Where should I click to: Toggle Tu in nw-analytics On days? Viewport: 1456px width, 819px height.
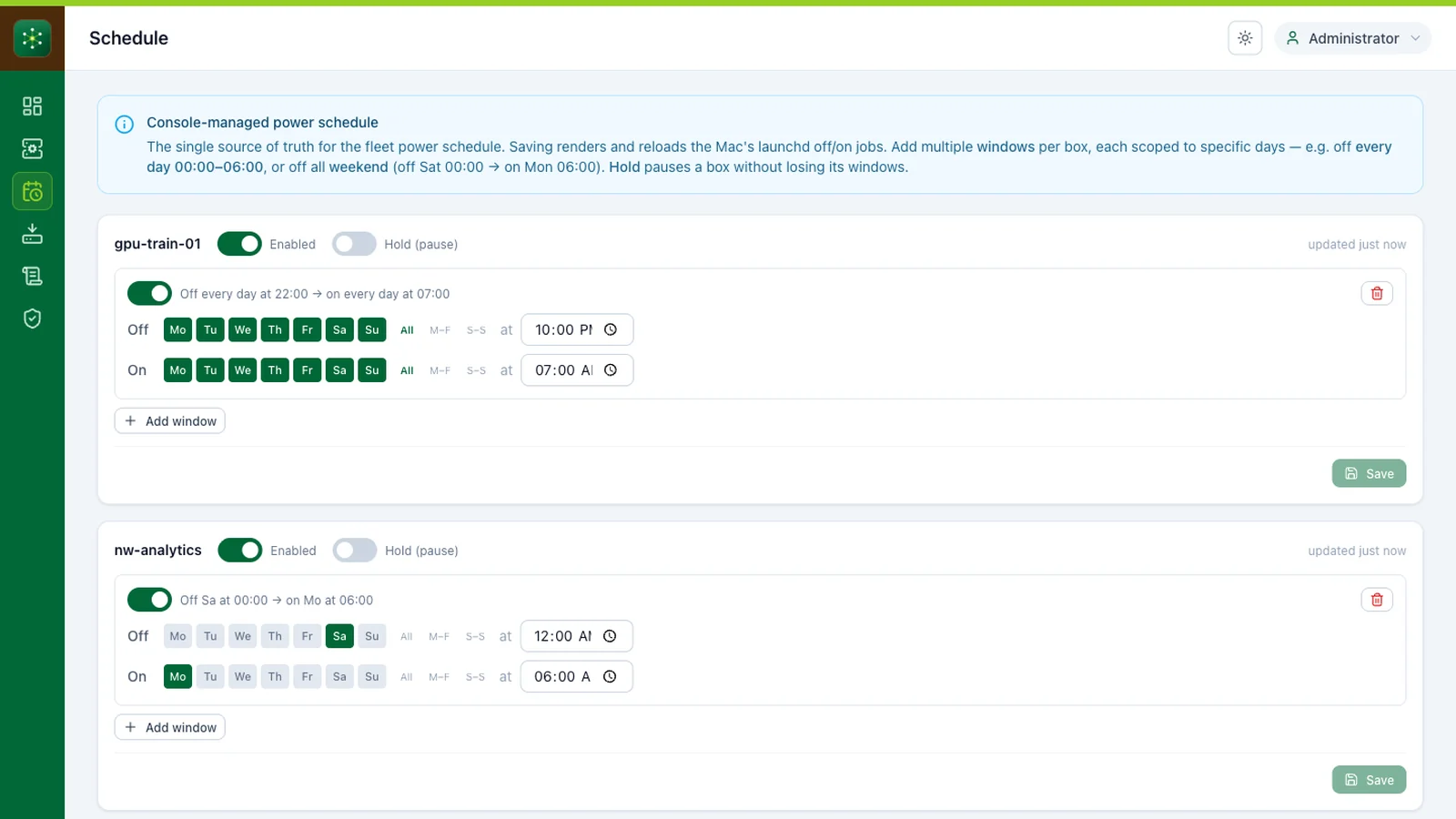(x=210, y=676)
